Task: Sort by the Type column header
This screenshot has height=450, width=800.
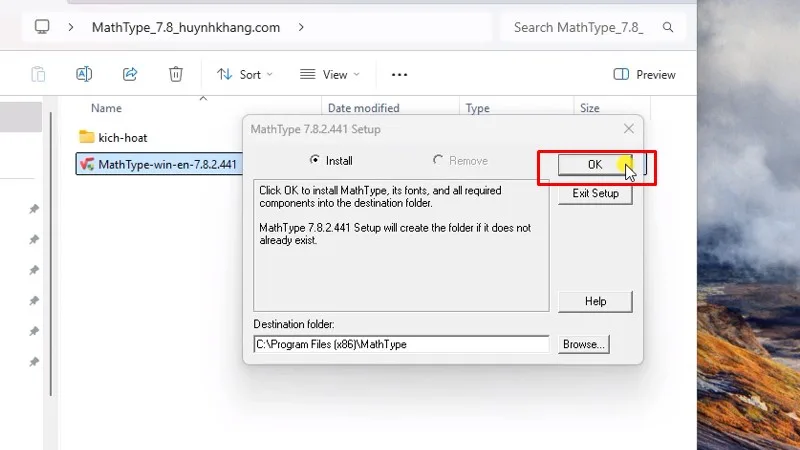Action: (x=478, y=108)
